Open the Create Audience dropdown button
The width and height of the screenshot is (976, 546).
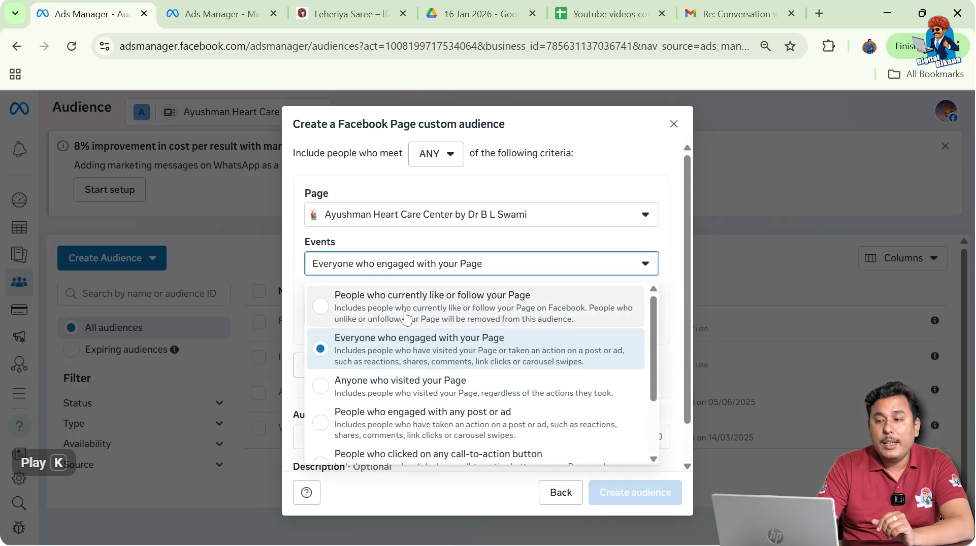coord(112,258)
